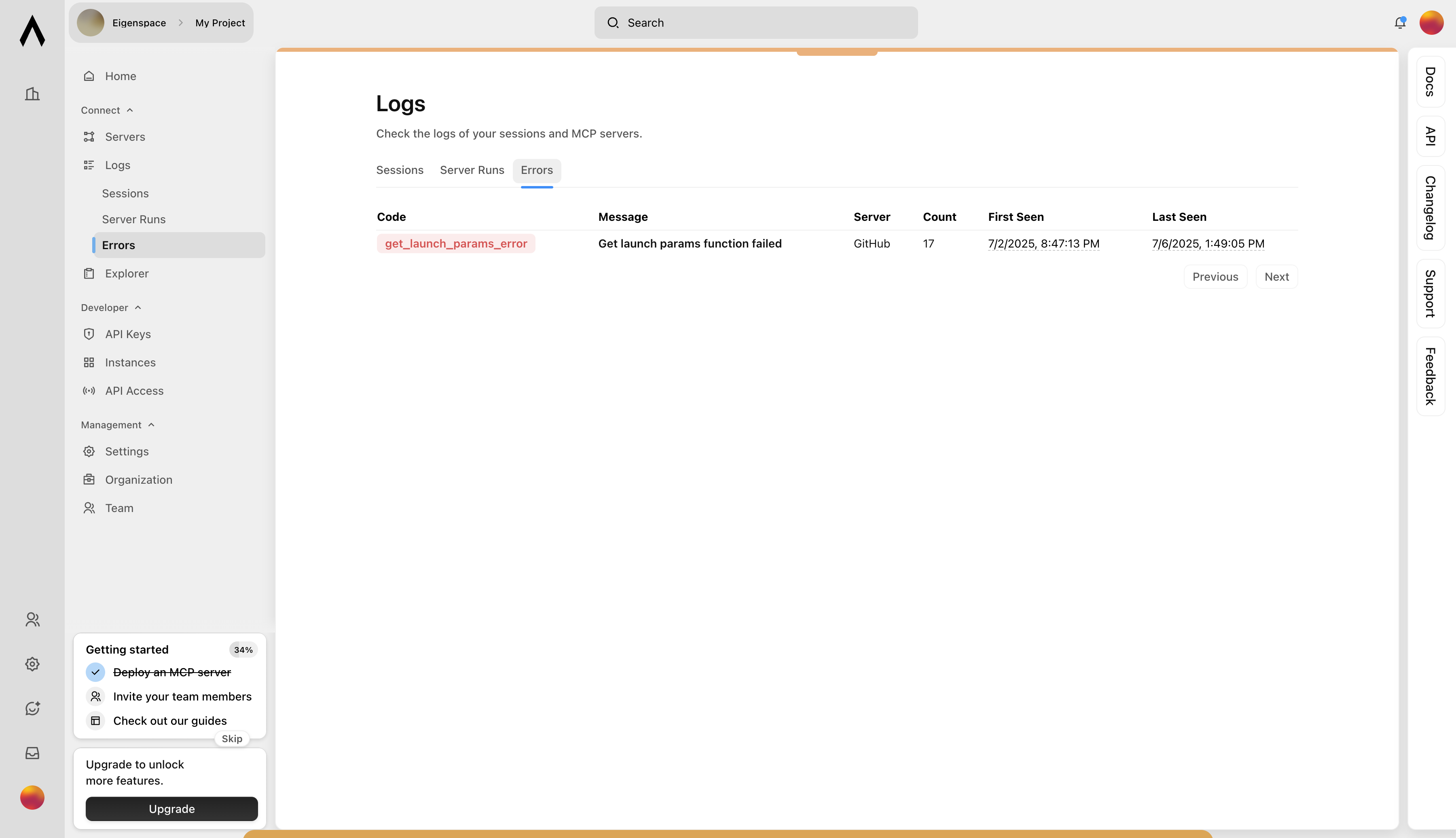Click the API Keys shield icon

(89, 334)
